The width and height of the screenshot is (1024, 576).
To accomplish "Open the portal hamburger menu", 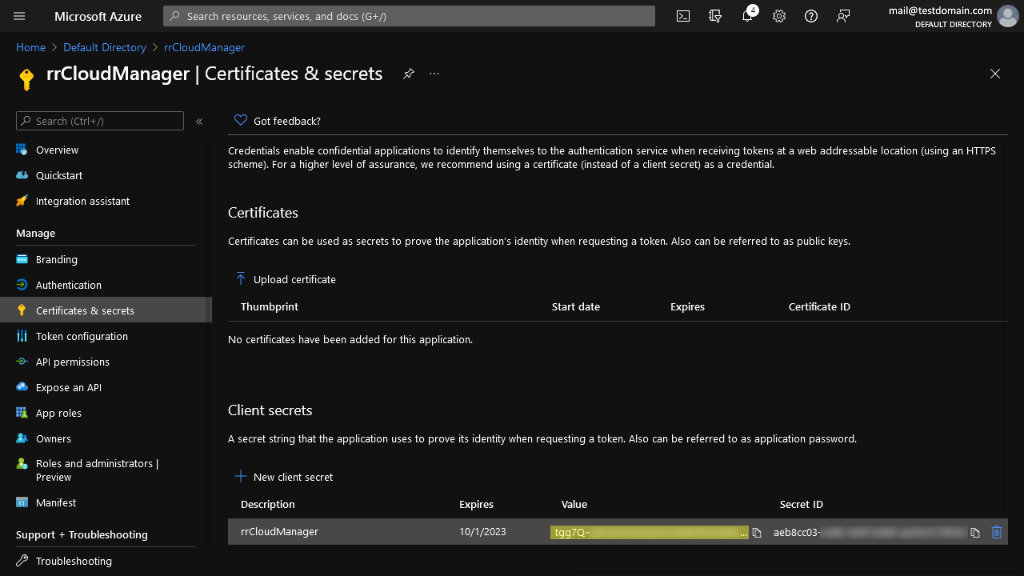I will coord(19,16).
